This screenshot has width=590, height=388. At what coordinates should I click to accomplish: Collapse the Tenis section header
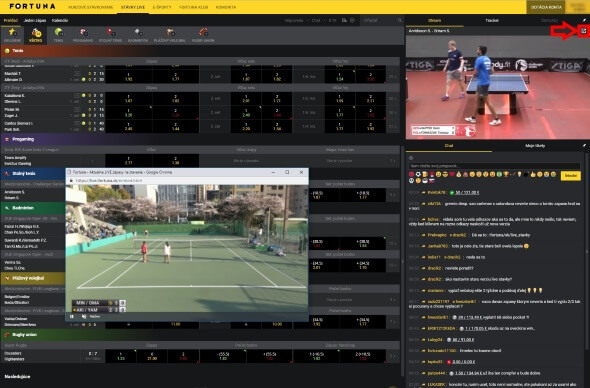point(202,50)
